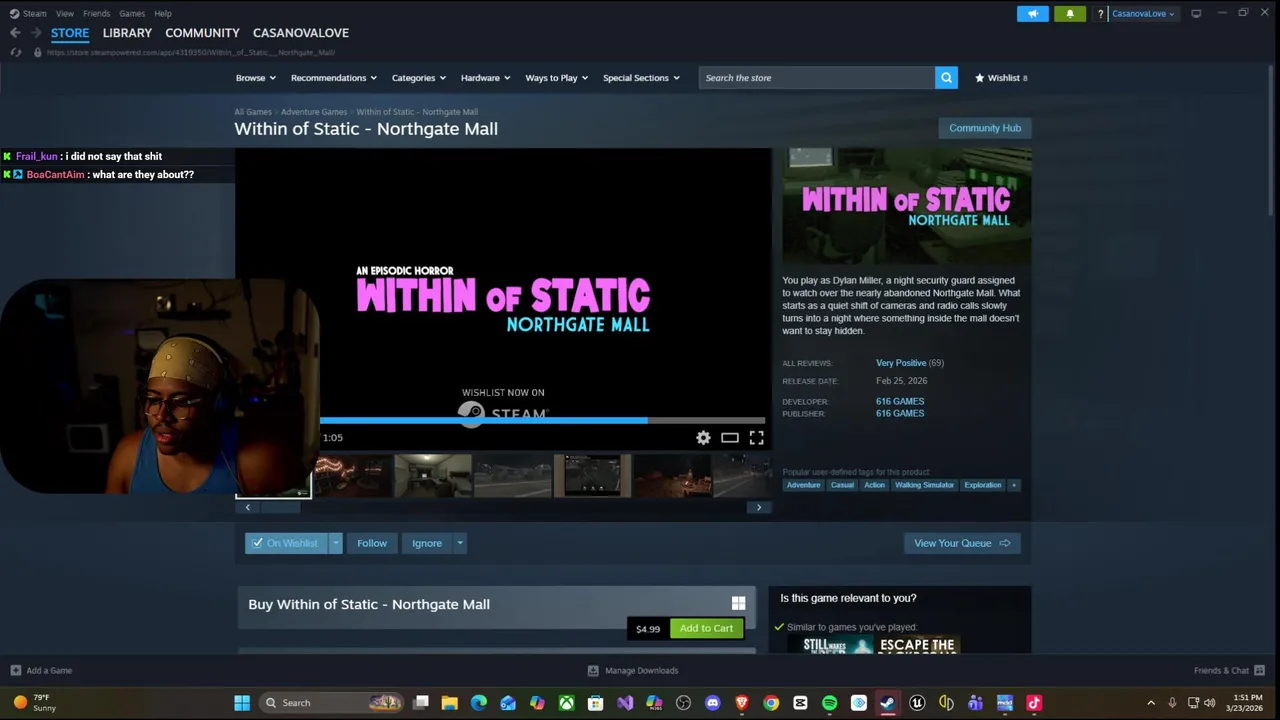Image resolution: width=1280 pixels, height=720 pixels.
Task: Click the Follow button
Action: 372,543
